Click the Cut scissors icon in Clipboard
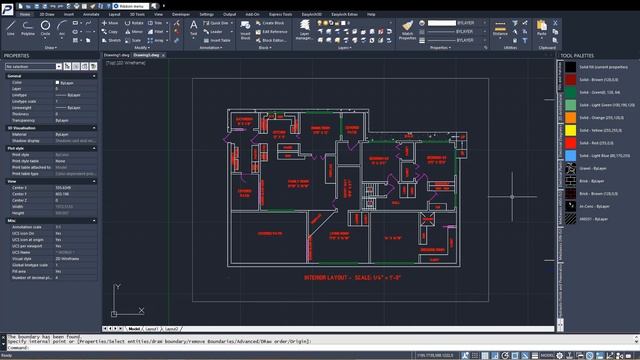This screenshot has width=640, height=360. coord(555,23)
